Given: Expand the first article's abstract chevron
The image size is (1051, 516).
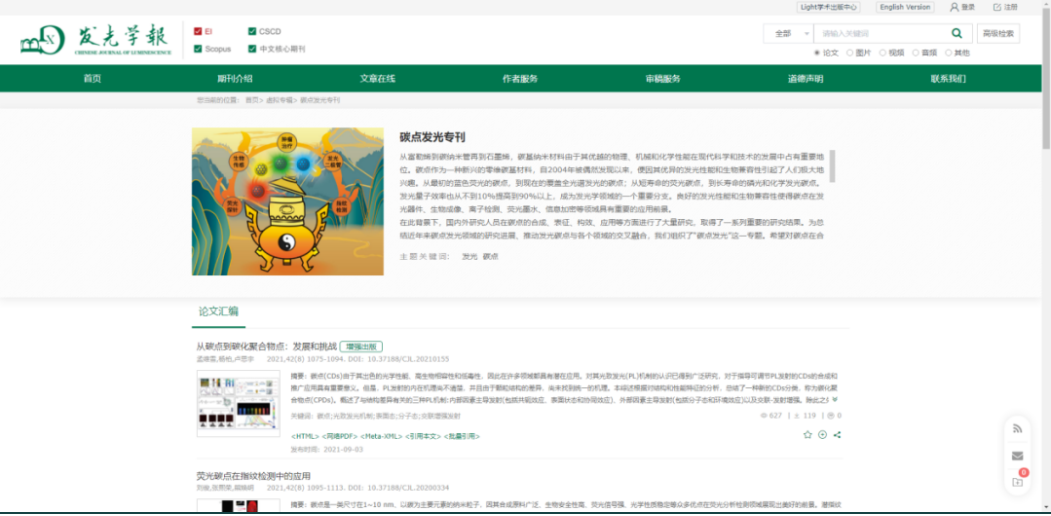Looking at the screenshot, I should pos(836,400).
